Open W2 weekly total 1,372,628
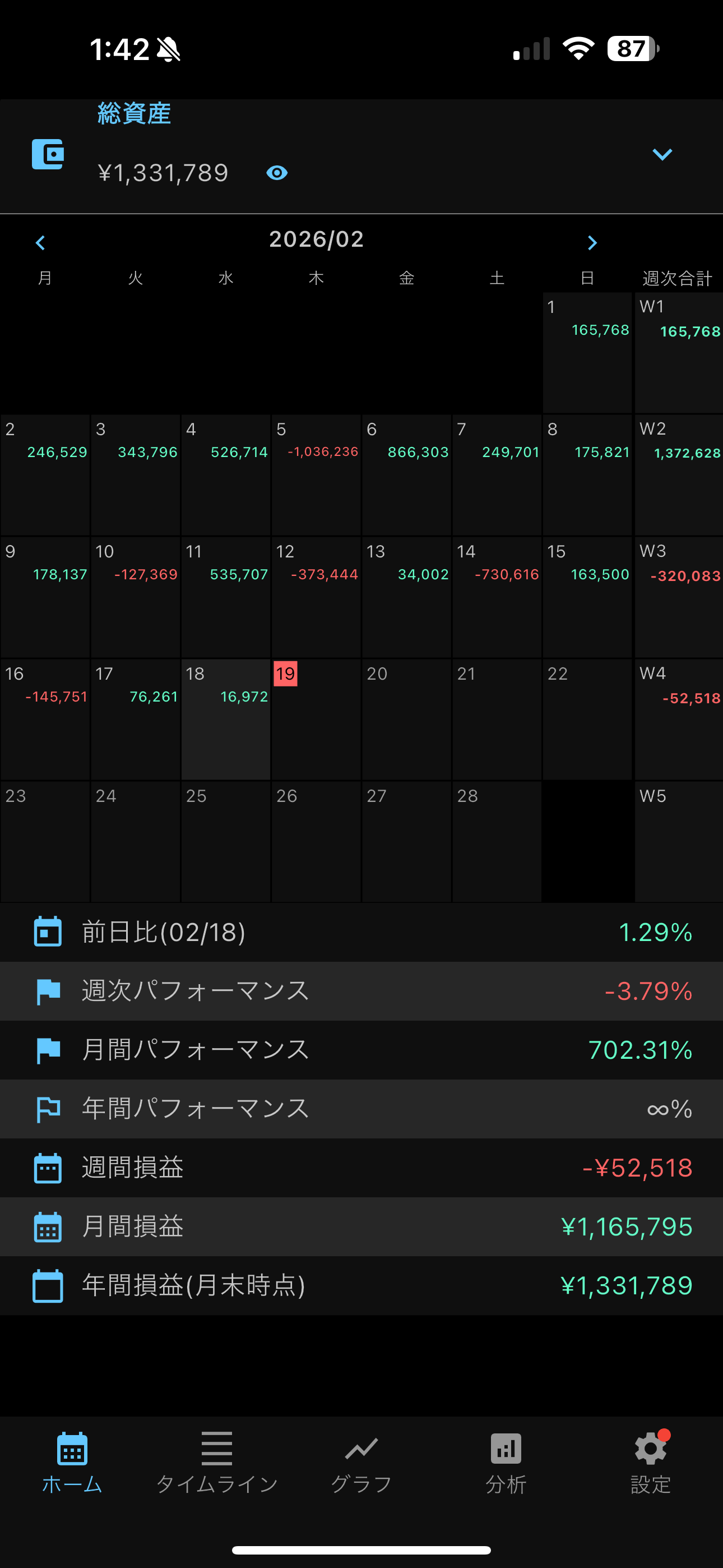 coord(679,475)
